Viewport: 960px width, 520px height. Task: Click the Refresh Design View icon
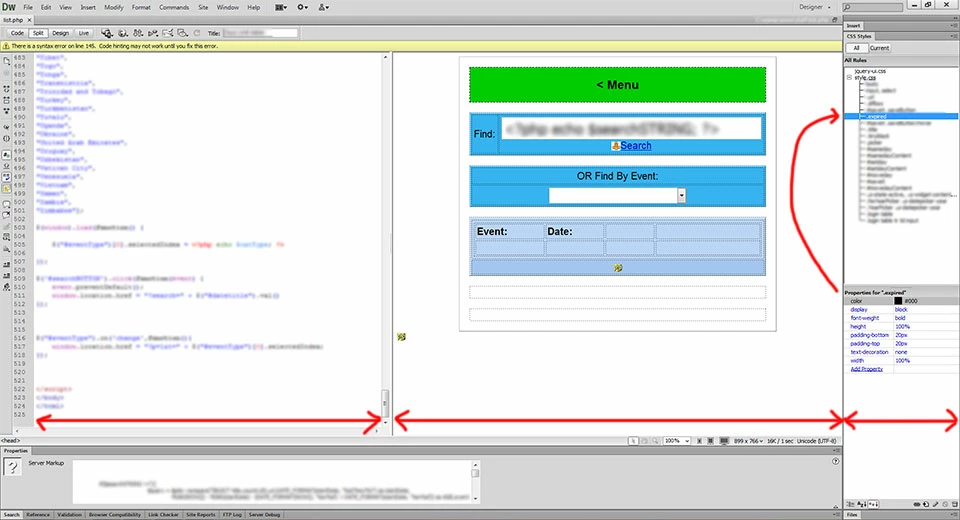[x=197, y=33]
